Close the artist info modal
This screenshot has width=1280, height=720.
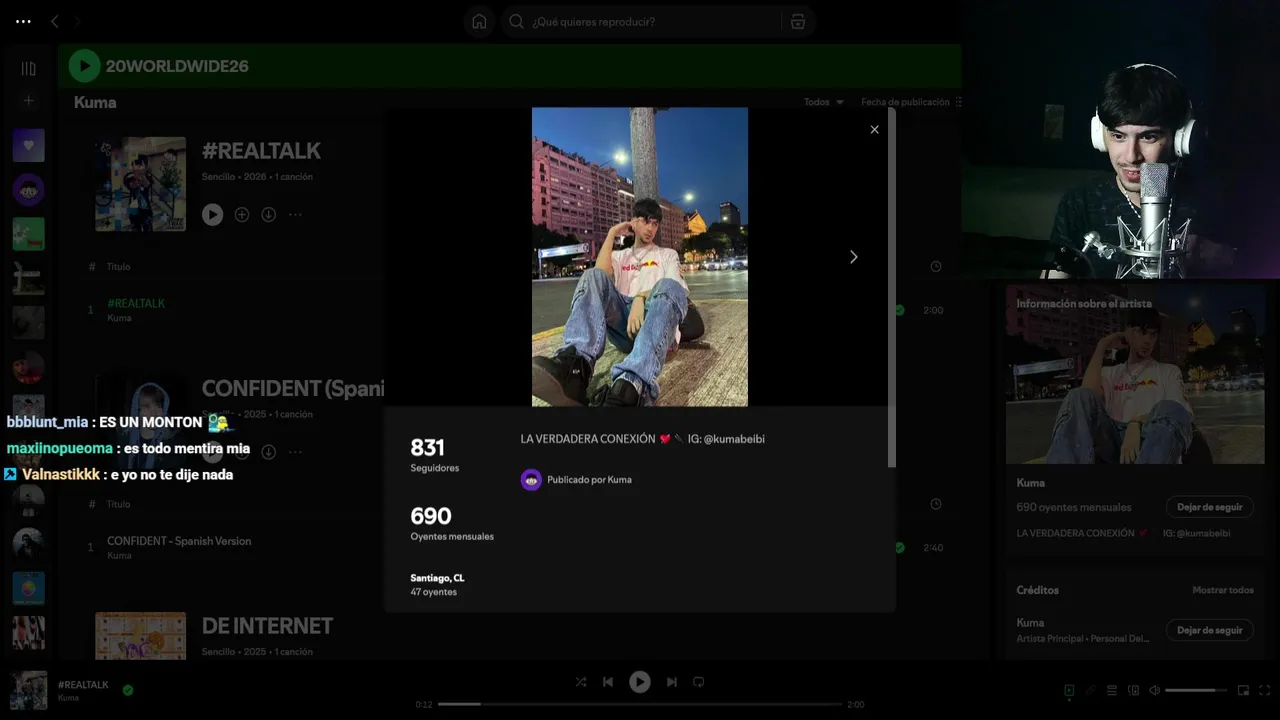pos(874,129)
